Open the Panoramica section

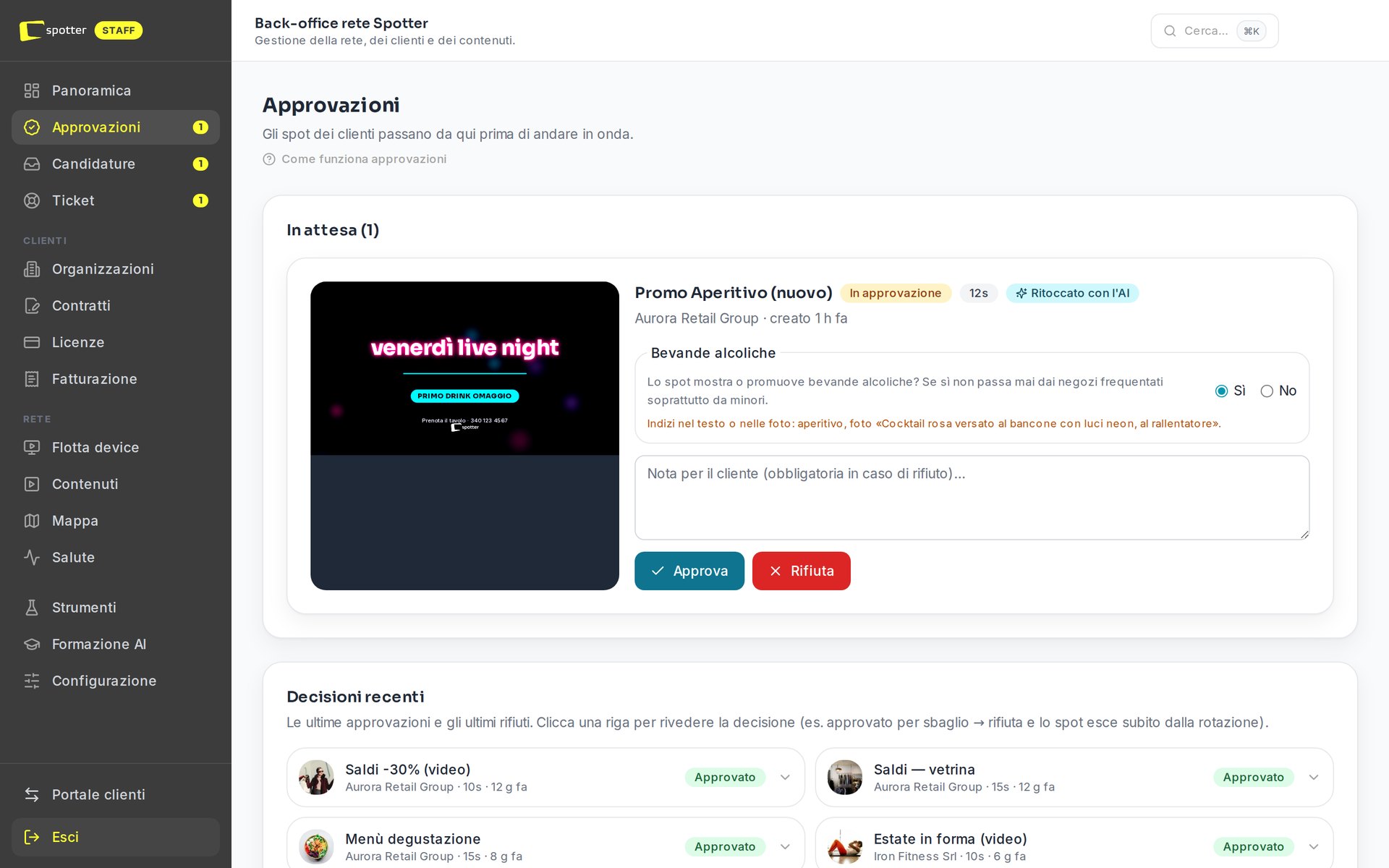pos(116,90)
